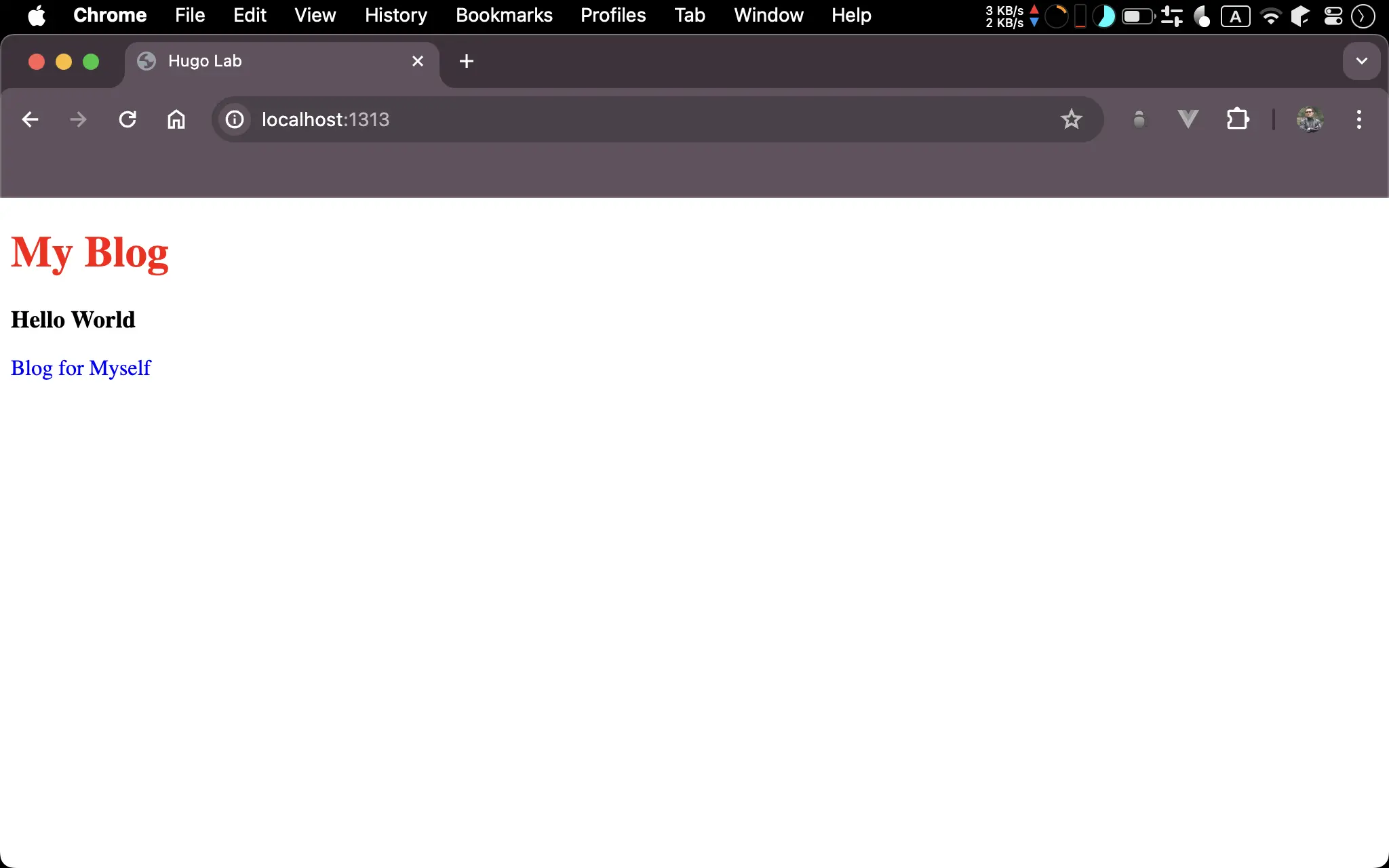Follow the Blog for Myself link

[81, 368]
